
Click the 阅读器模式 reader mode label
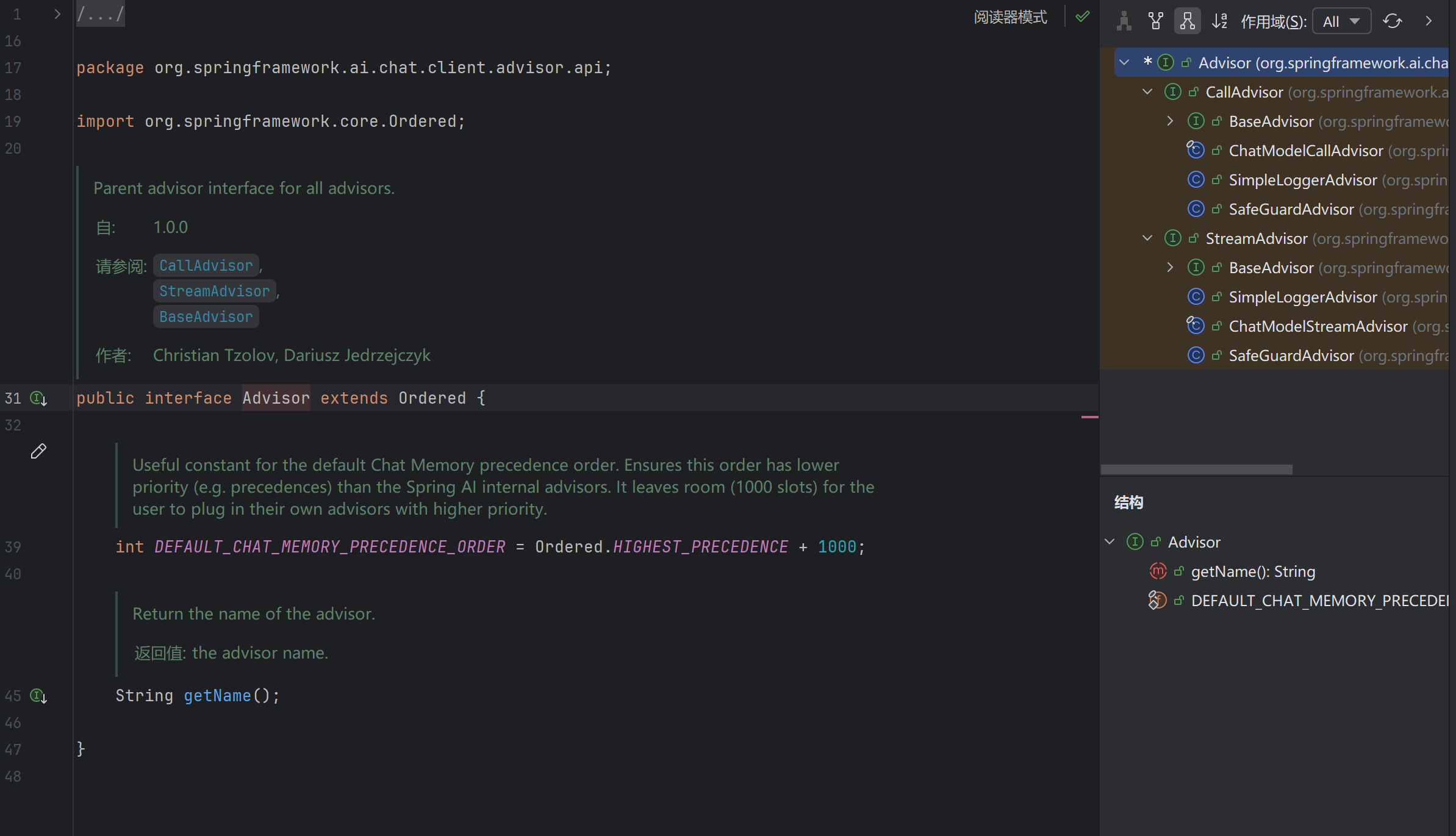(x=1010, y=17)
